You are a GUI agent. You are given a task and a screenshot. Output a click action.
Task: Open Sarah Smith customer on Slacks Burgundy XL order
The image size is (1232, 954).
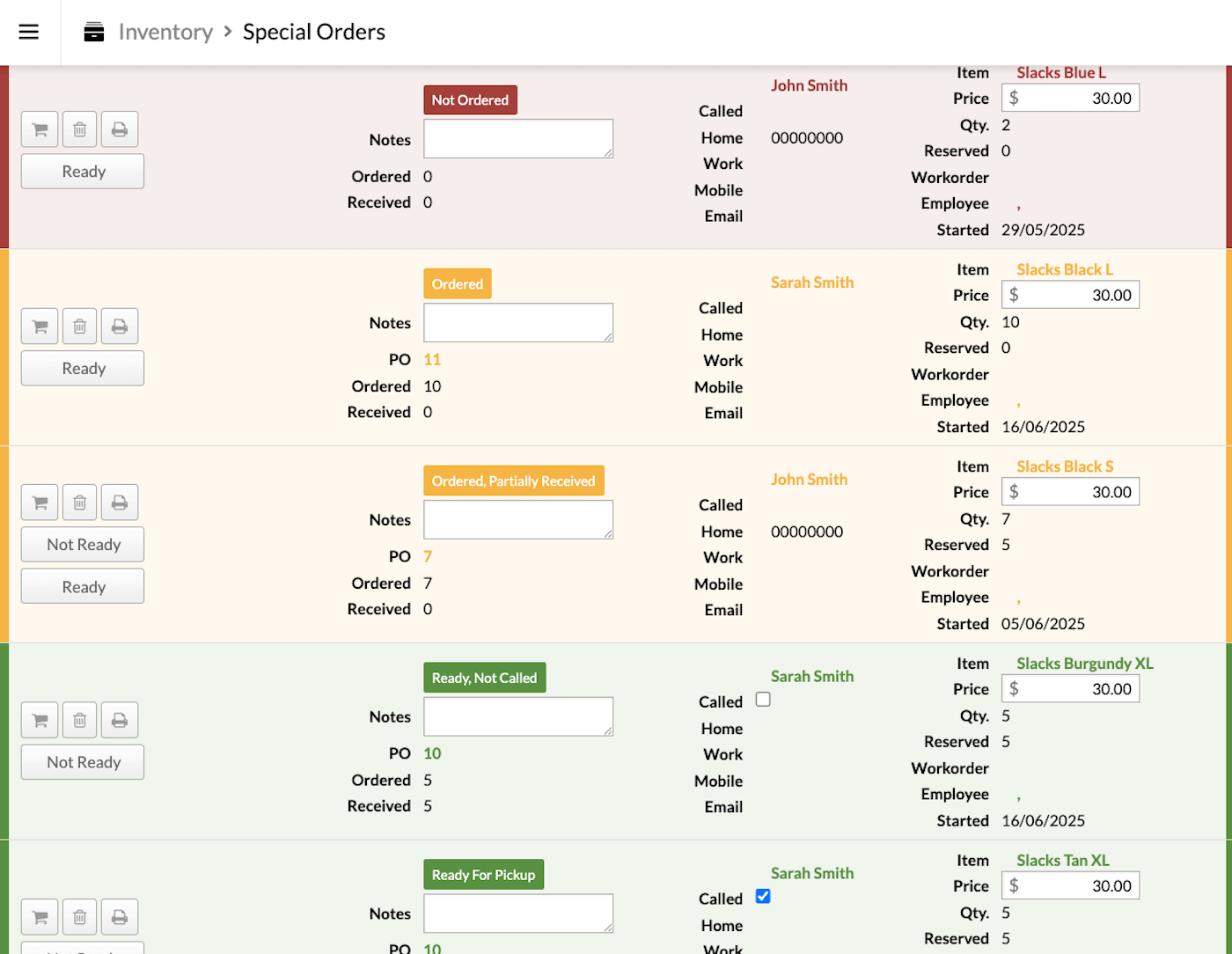(812, 677)
